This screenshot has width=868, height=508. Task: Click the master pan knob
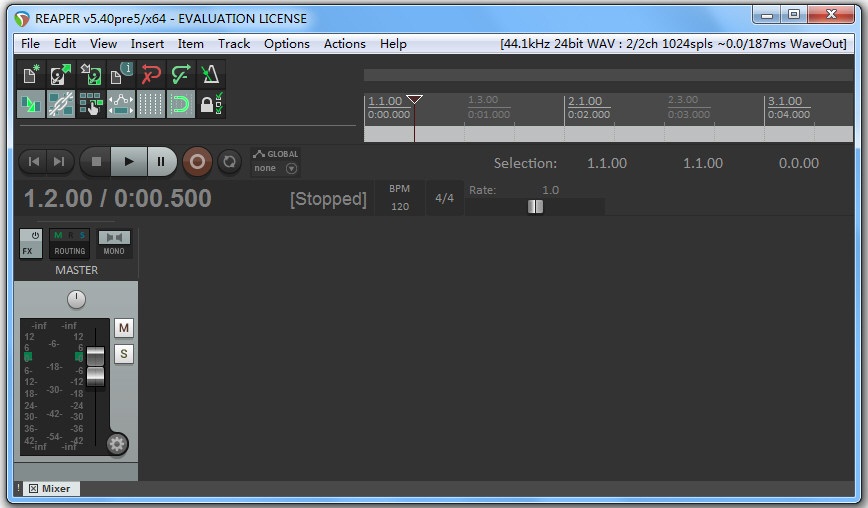[76, 299]
